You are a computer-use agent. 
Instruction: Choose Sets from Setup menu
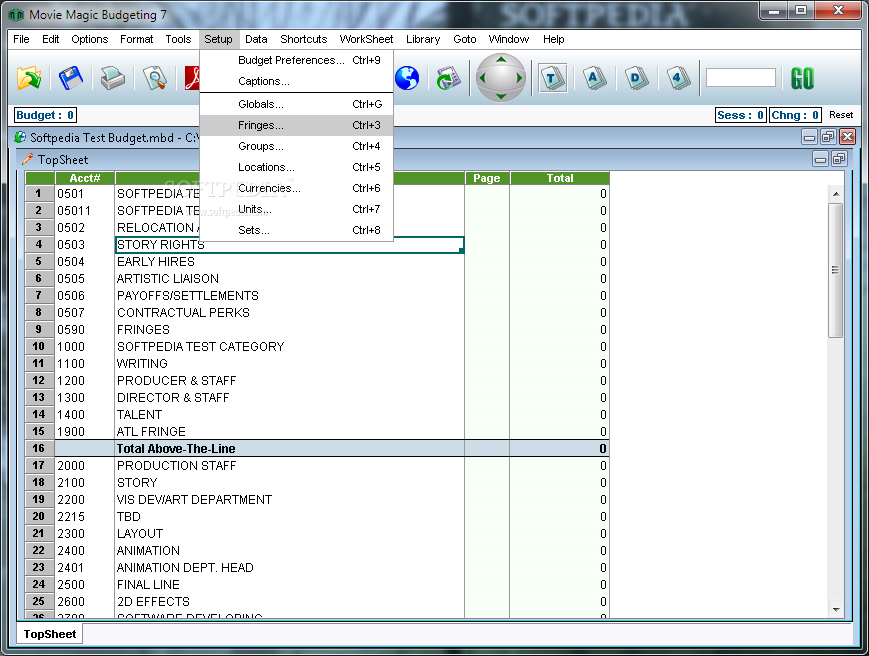[297, 230]
